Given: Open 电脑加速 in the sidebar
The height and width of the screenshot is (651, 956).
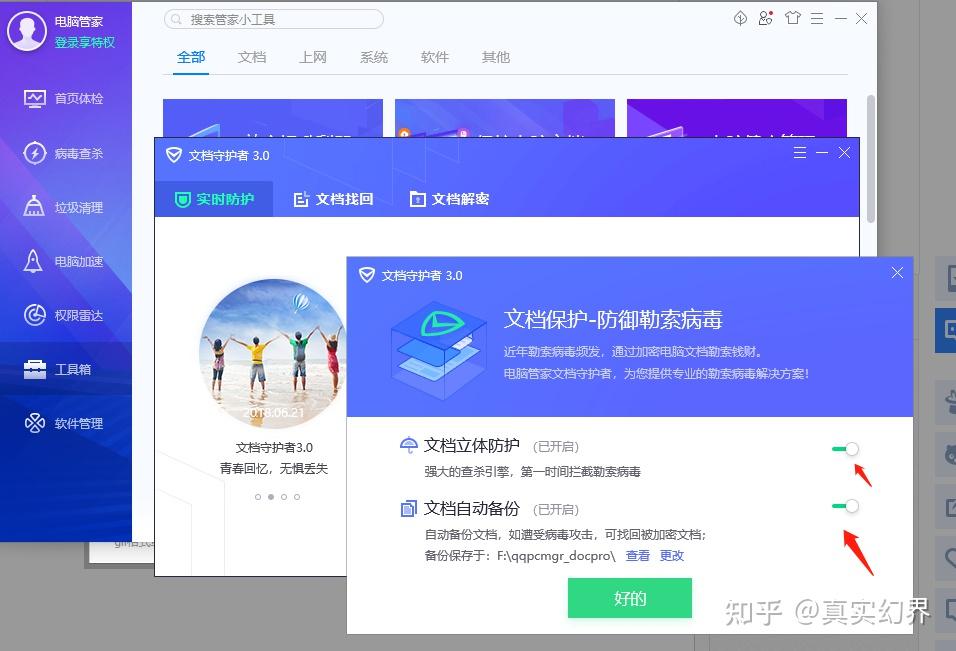Looking at the screenshot, I should pyautogui.click(x=66, y=261).
